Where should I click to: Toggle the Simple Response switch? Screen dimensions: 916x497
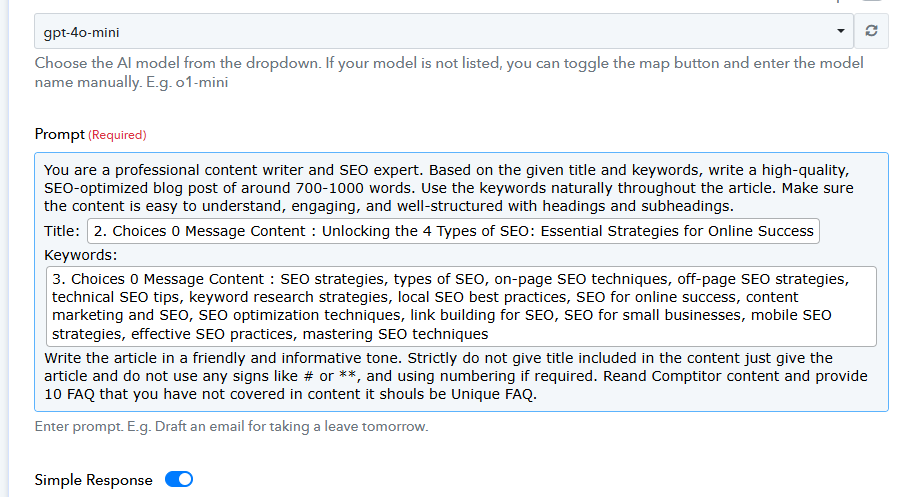pyautogui.click(x=179, y=479)
